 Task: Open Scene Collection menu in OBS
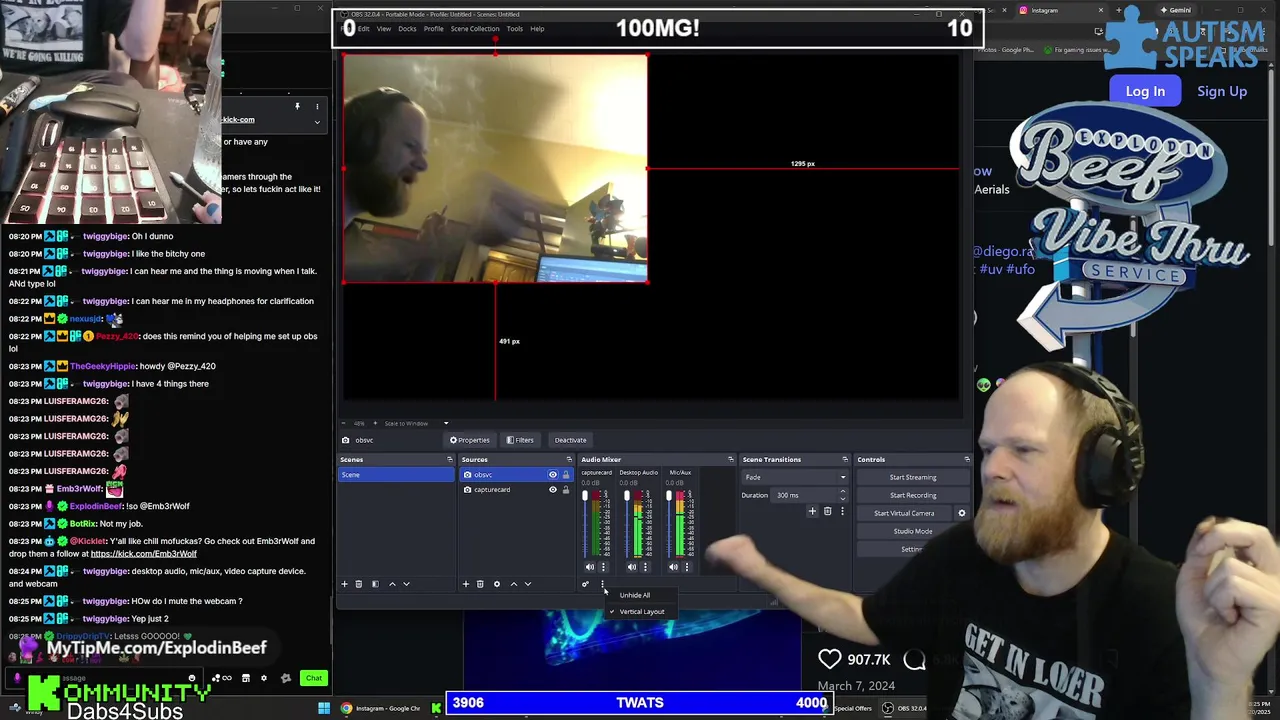(x=475, y=29)
